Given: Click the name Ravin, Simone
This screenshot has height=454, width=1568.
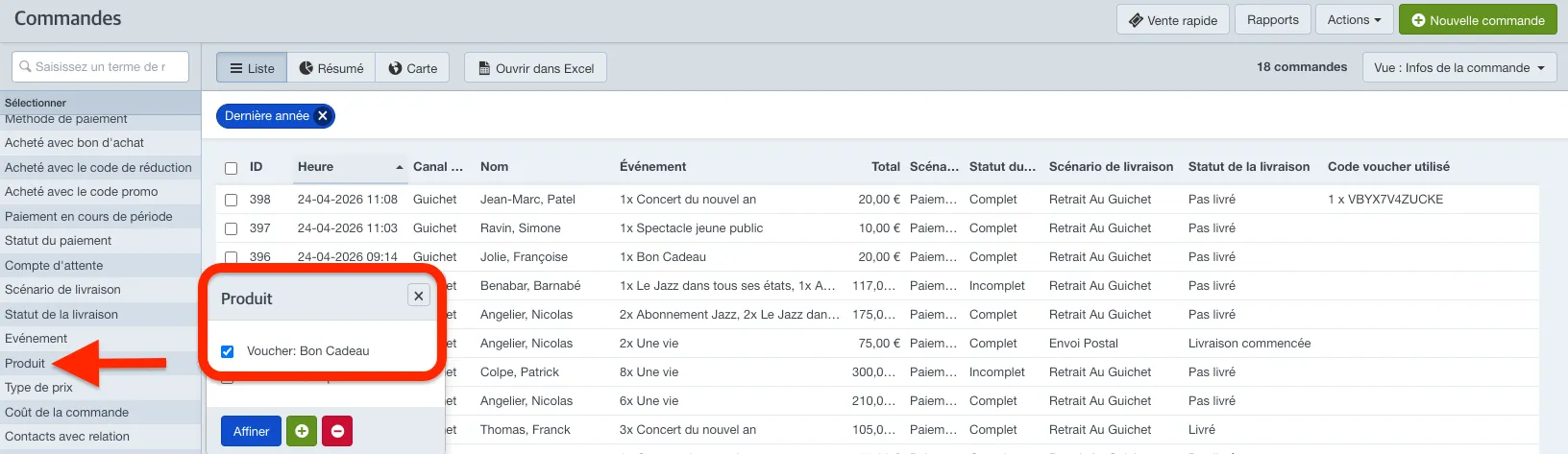Looking at the screenshot, I should pyautogui.click(x=520, y=228).
